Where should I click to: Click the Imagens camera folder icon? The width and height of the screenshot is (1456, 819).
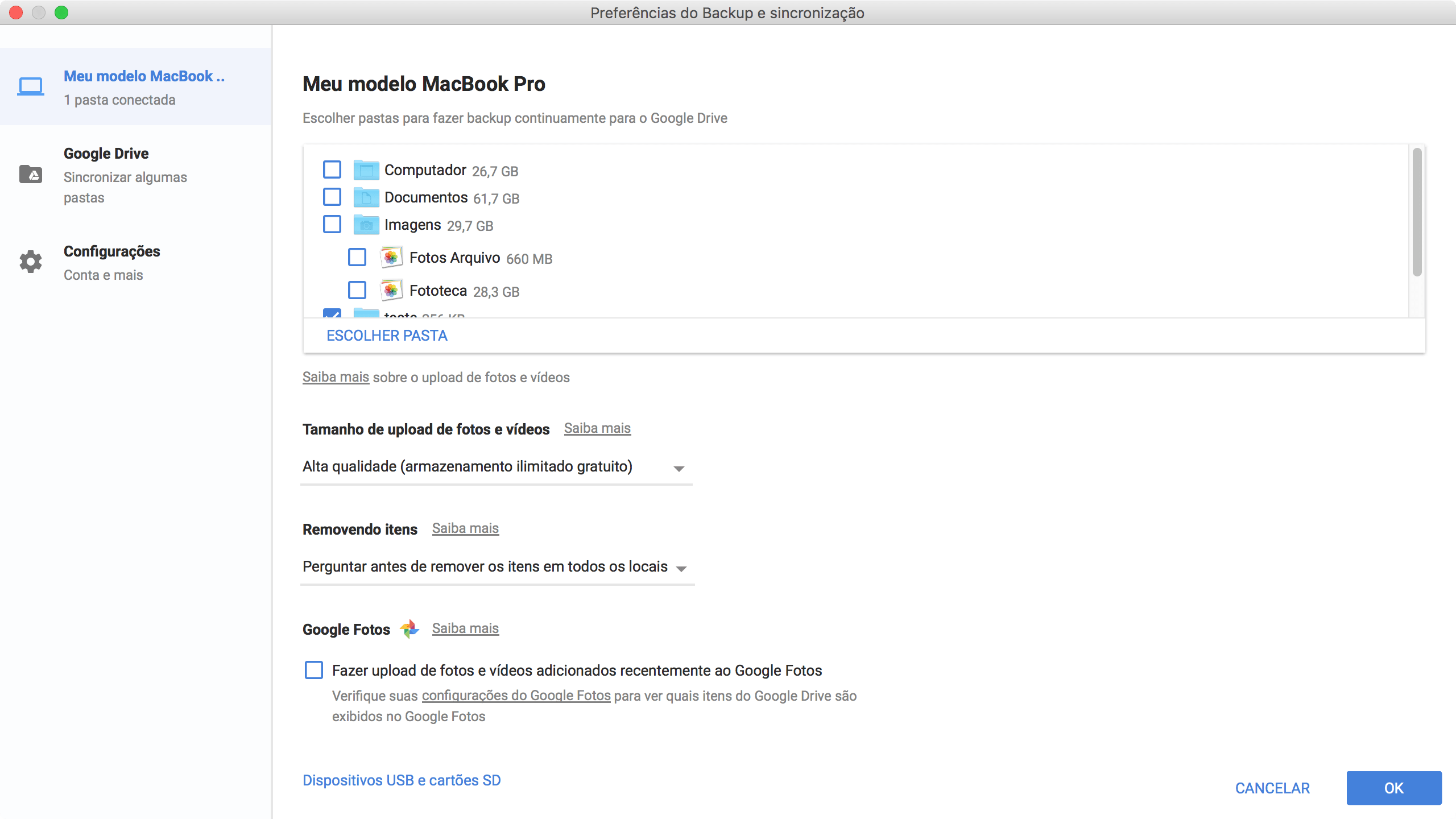[x=366, y=225]
